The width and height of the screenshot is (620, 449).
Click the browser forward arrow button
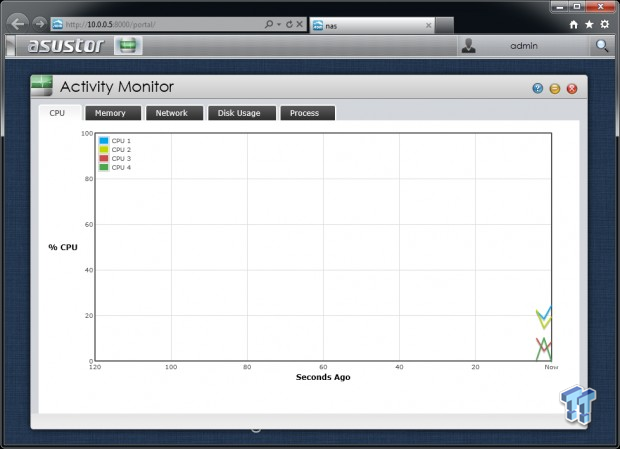click(x=39, y=24)
